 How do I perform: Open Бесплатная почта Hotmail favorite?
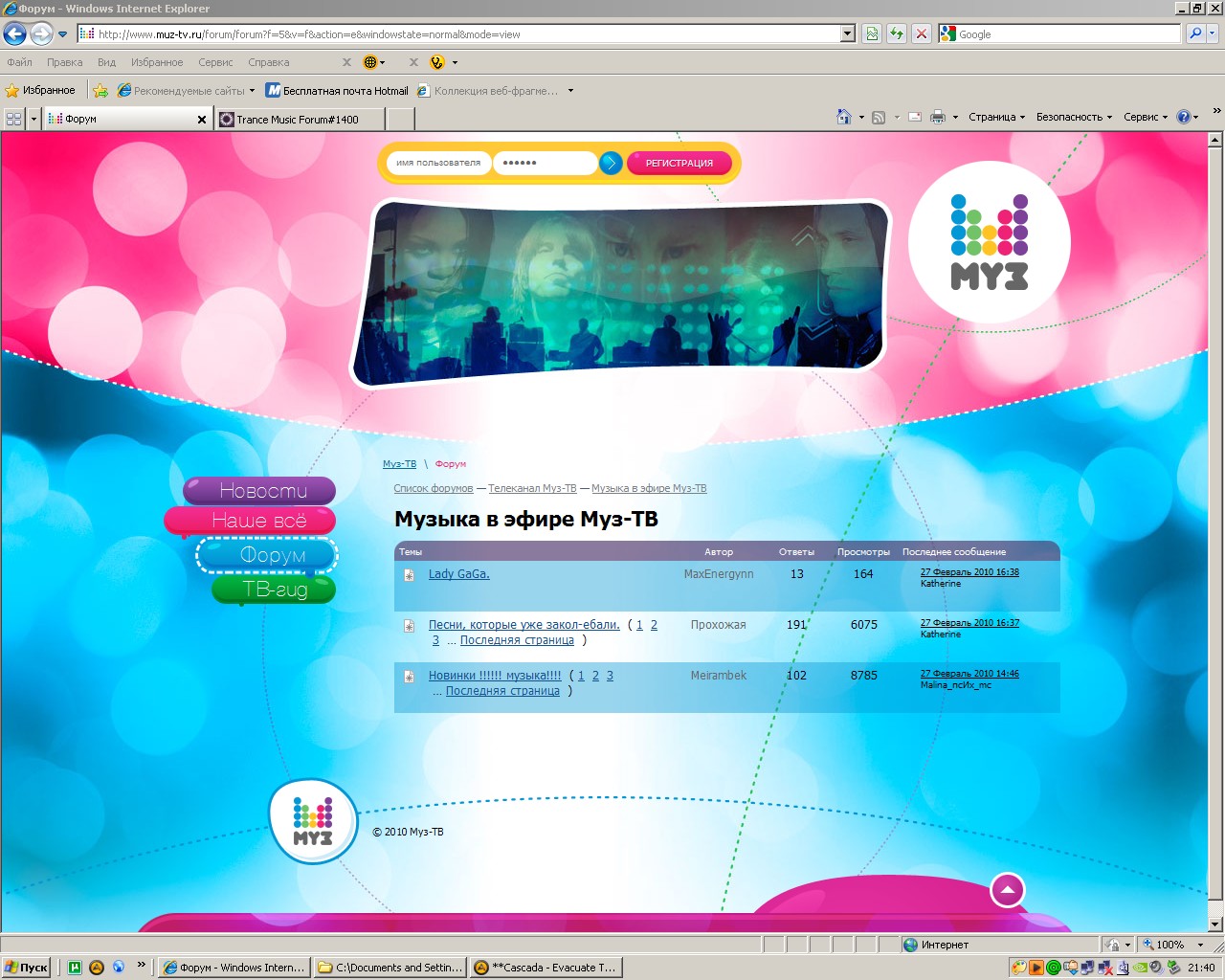pyautogui.click(x=337, y=91)
